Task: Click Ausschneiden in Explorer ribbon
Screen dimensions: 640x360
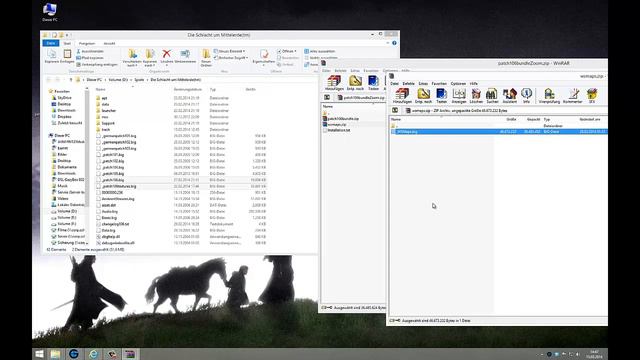Action: [90, 51]
